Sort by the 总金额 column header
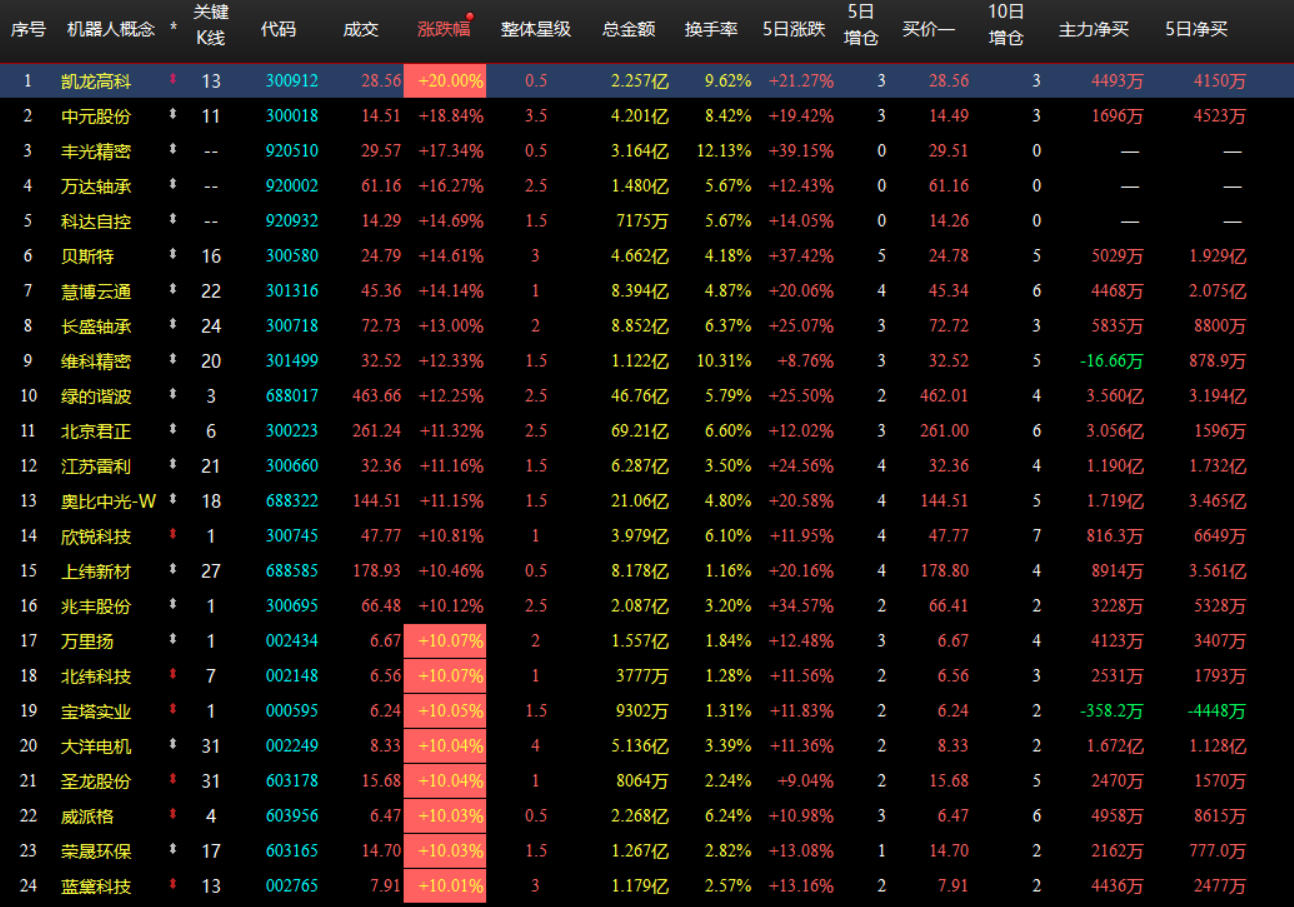 629,29
